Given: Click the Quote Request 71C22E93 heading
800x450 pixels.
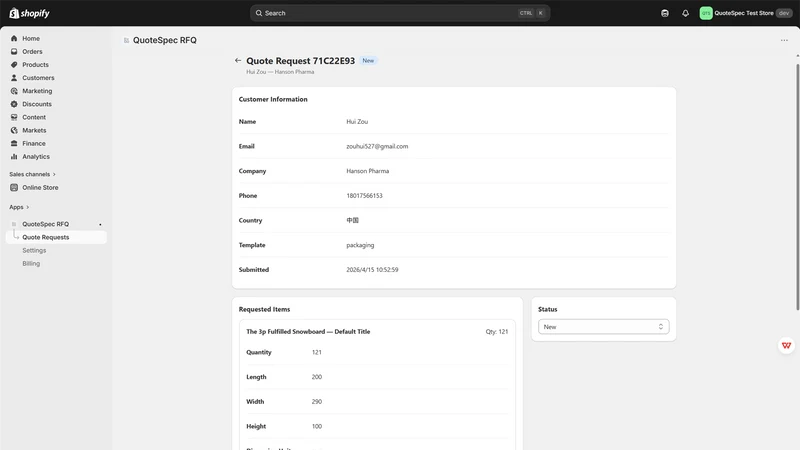Looking at the screenshot, I should click(301, 61).
